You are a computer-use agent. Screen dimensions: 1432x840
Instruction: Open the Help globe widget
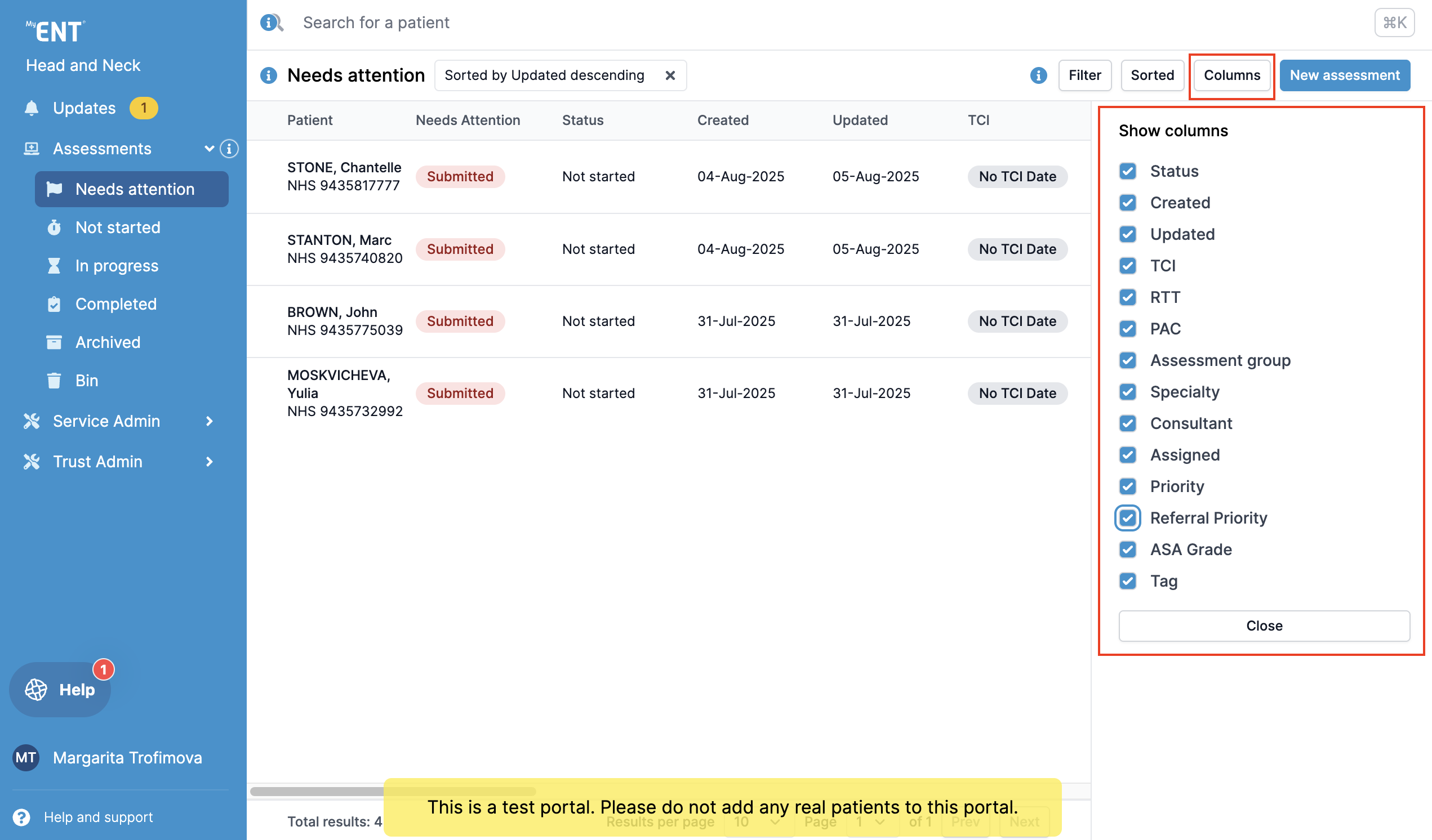(x=60, y=689)
